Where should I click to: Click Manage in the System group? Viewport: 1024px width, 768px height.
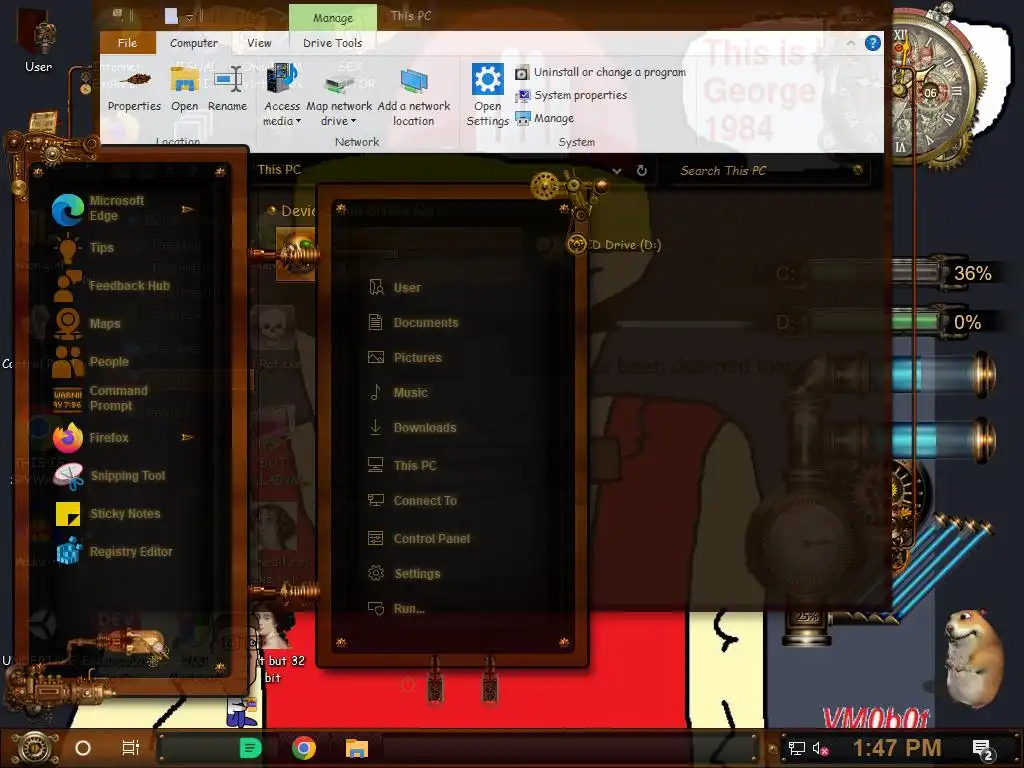pyautogui.click(x=545, y=118)
